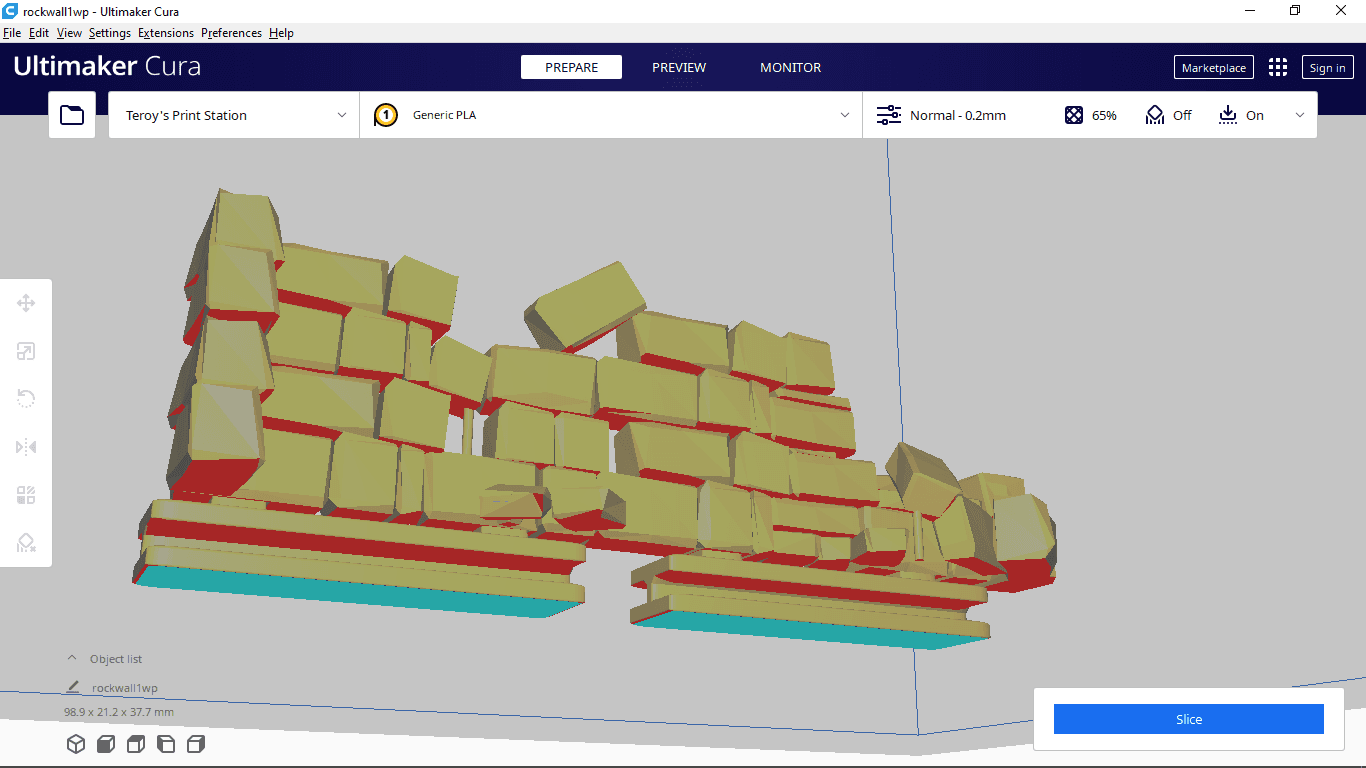Click the extruder 1 material icon
Screen dimensions: 1366x768
pos(386,115)
